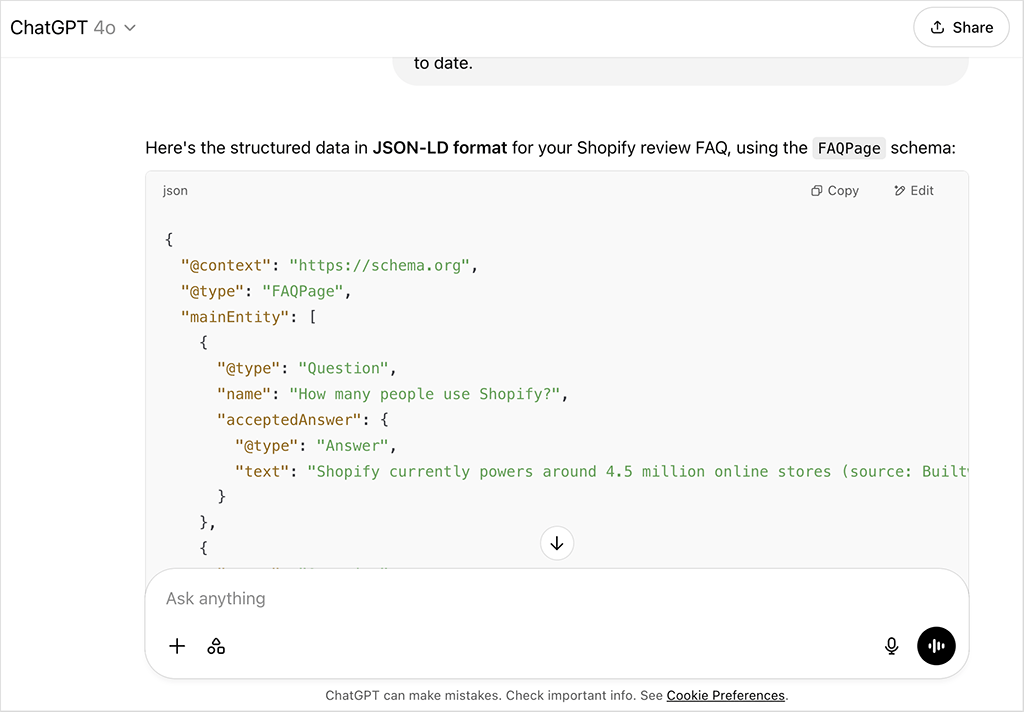1024x712 pixels.
Task: Click the bold "JSON-LD format" text
Action: point(440,148)
